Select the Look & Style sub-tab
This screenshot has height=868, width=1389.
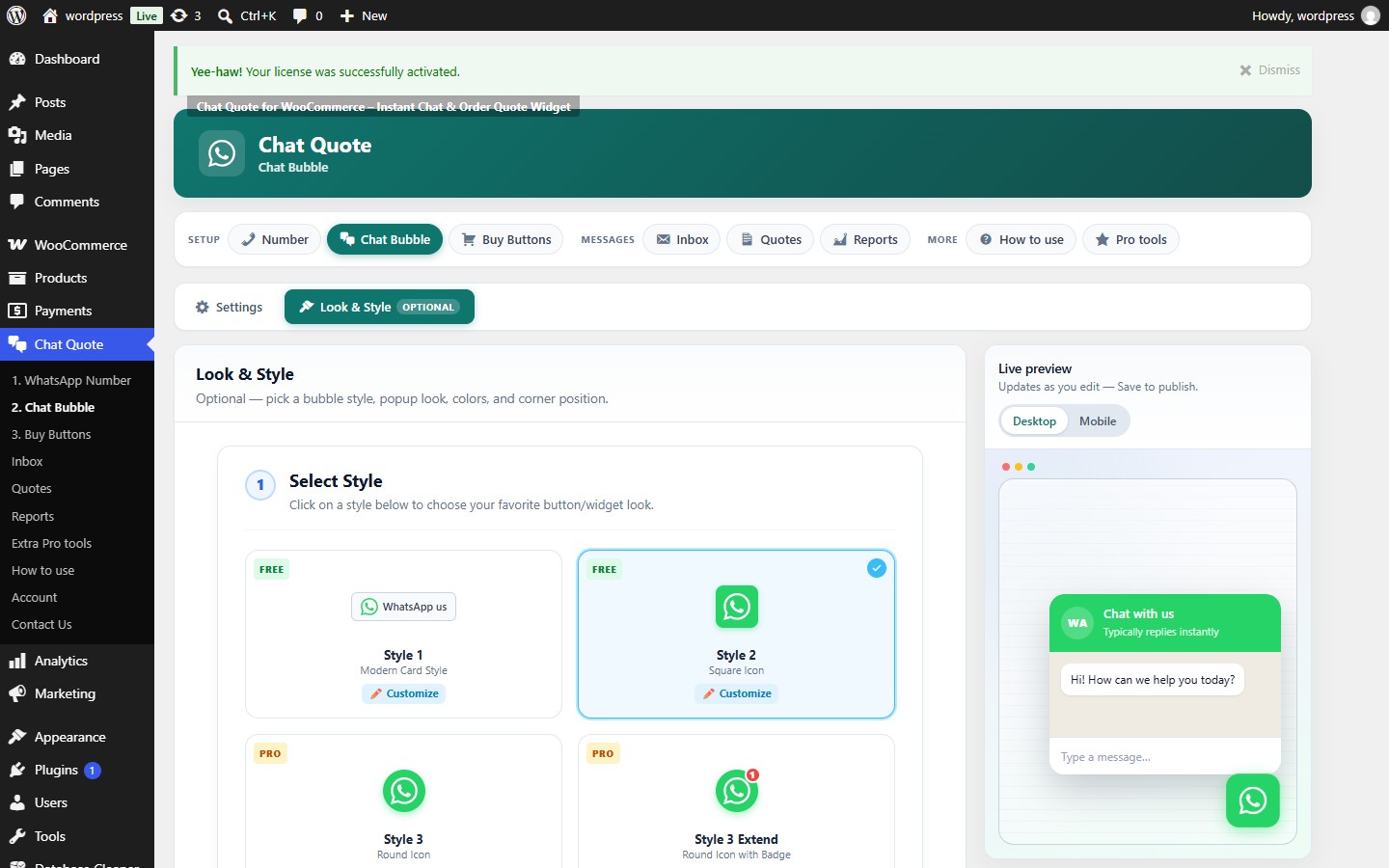[x=379, y=307]
